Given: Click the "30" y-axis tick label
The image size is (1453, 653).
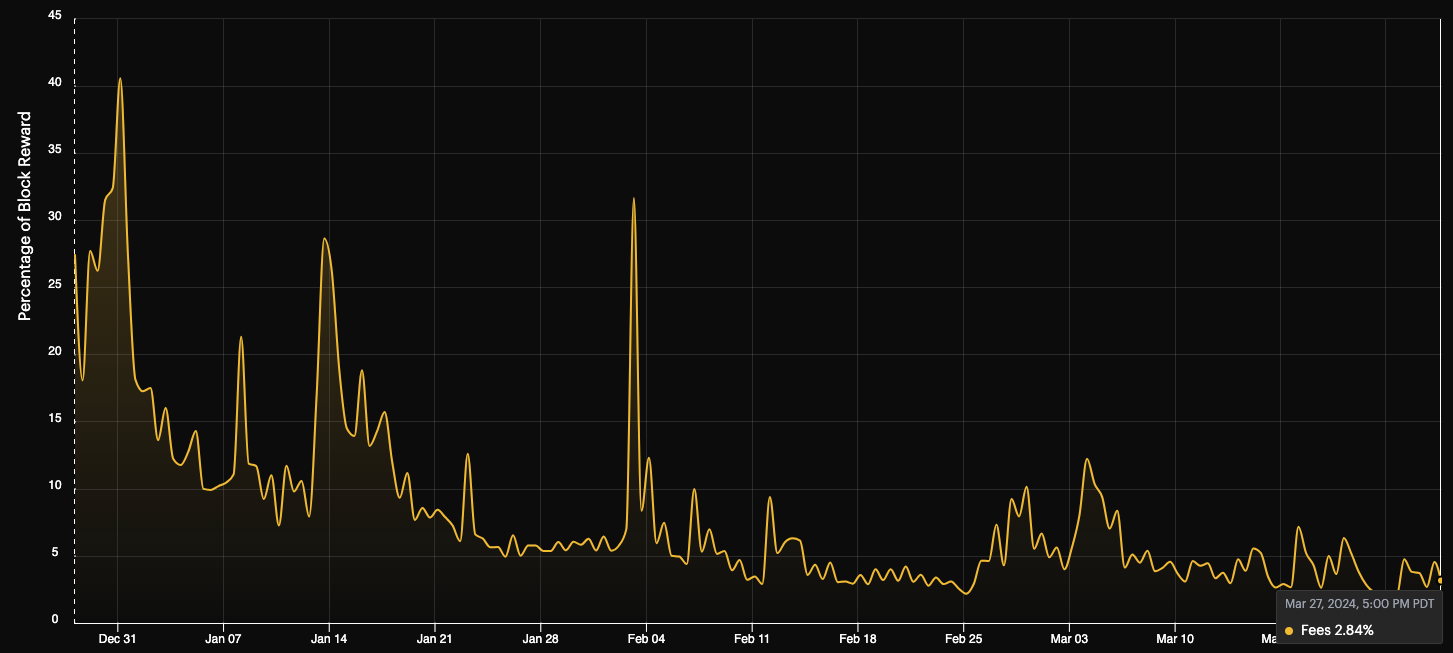Looking at the screenshot, I should pos(54,217).
